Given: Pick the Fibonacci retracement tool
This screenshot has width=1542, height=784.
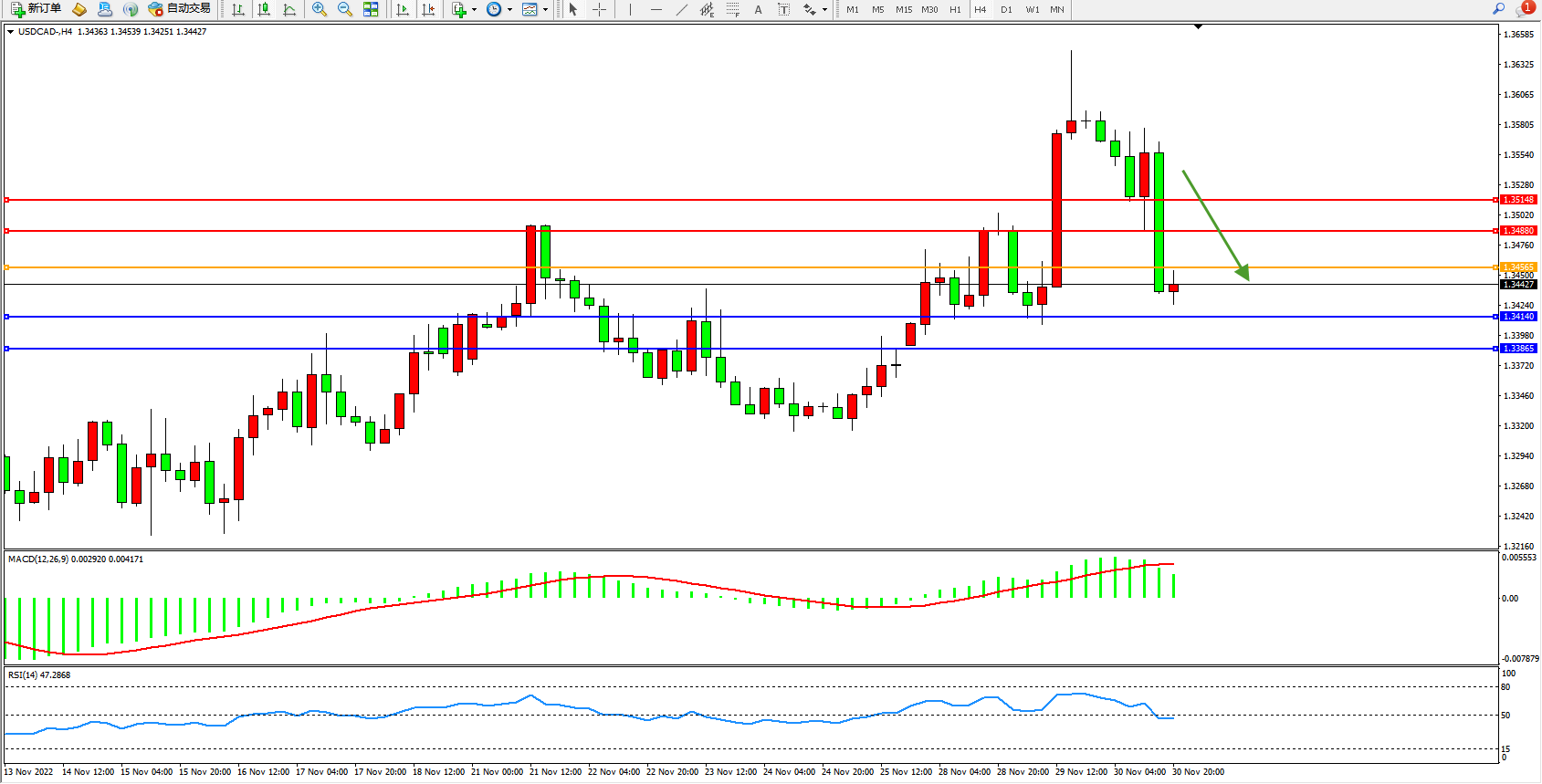Looking at the screenshot, I should tap(732, 9).
